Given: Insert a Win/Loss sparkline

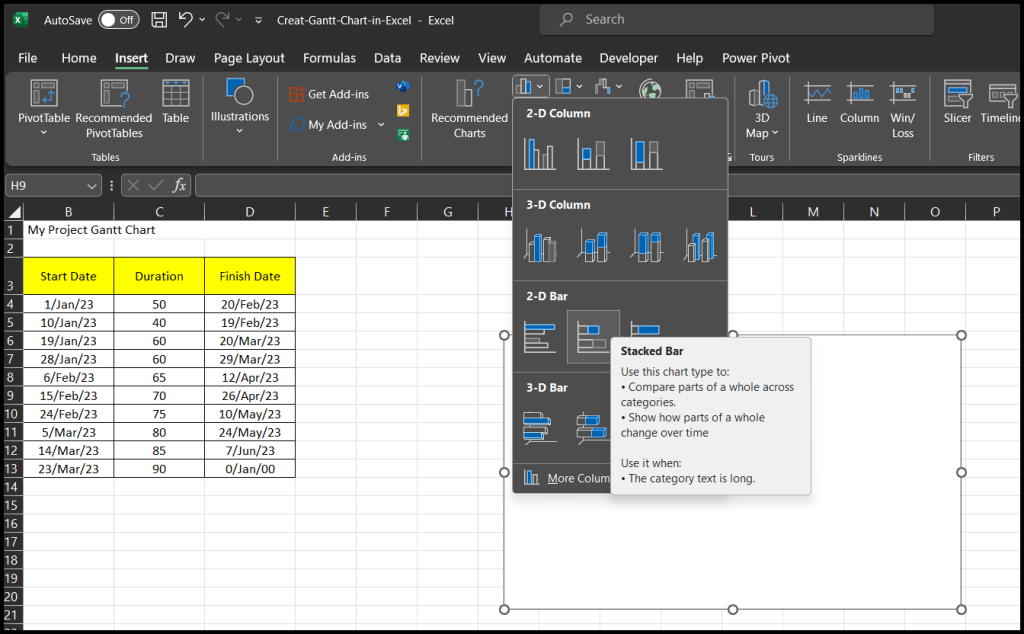Looking at the screenshot, I should [903, 105].
